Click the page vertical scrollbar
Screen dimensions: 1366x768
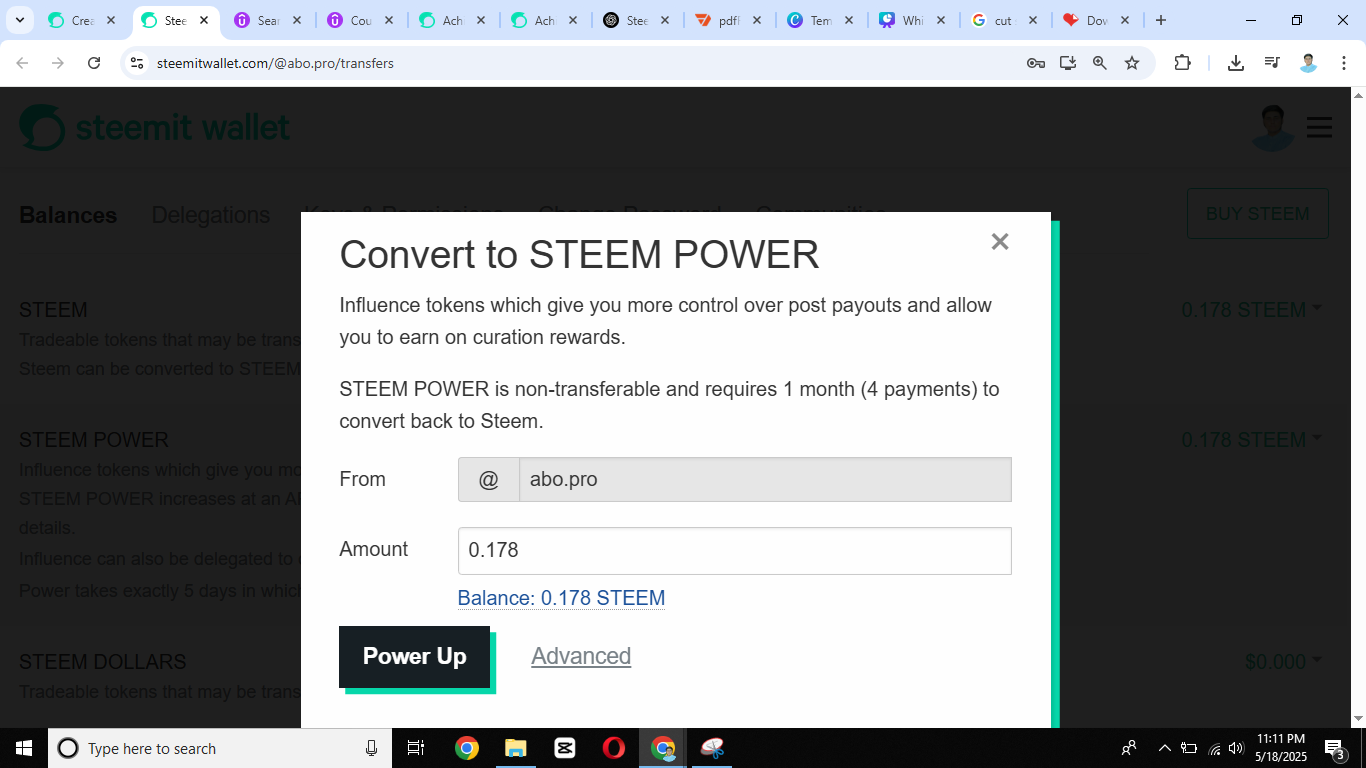tap(1358, 407)
